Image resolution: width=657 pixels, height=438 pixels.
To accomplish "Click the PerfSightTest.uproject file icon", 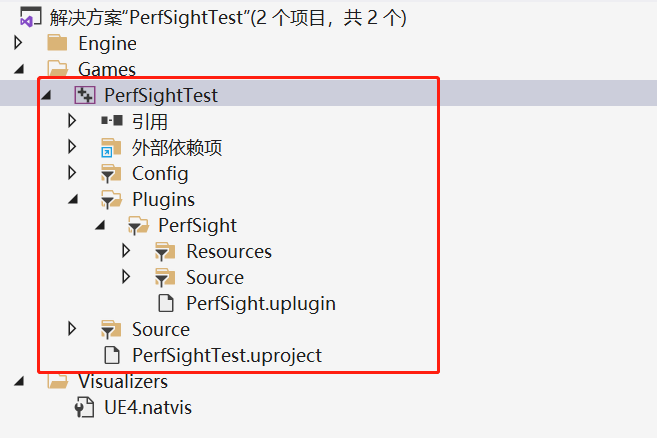I will pyautogui.click(x=111, y=356).
